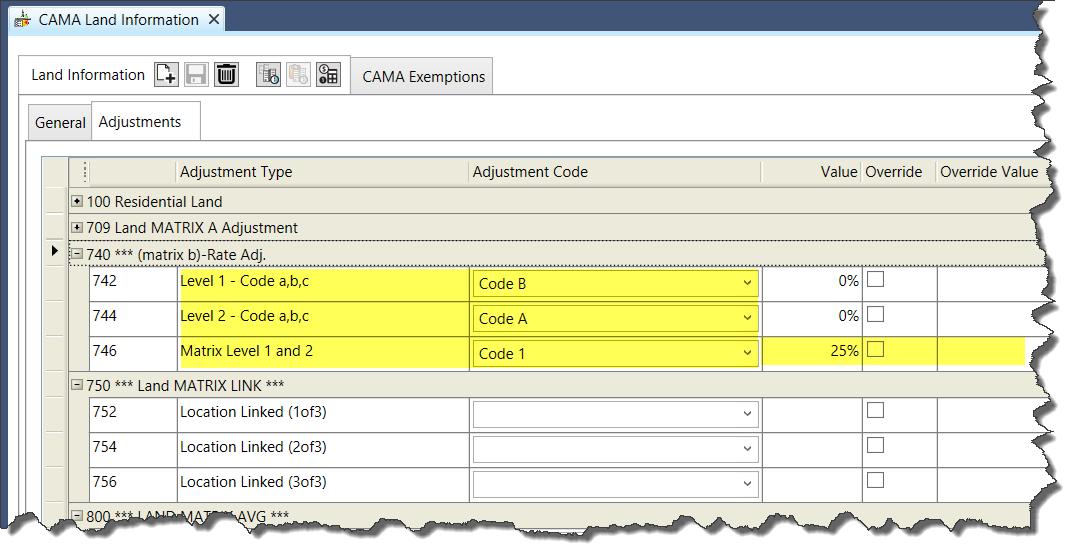Image resolution: width=1077 pixels, height=557 pixels.
Task: Toggle Override checkbox for row 746
Action: pyautogui.click(x=875, y=350)
